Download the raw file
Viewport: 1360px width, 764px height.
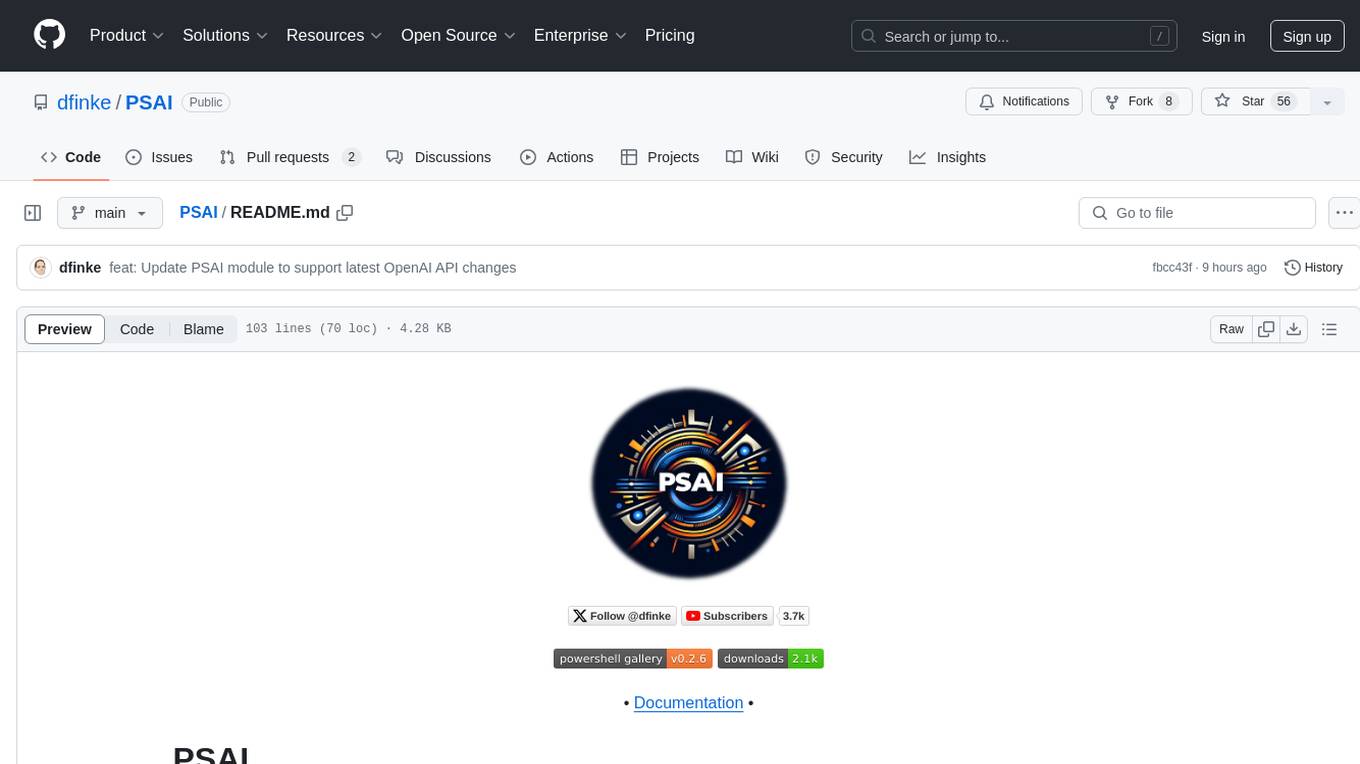click(1293, 329)
